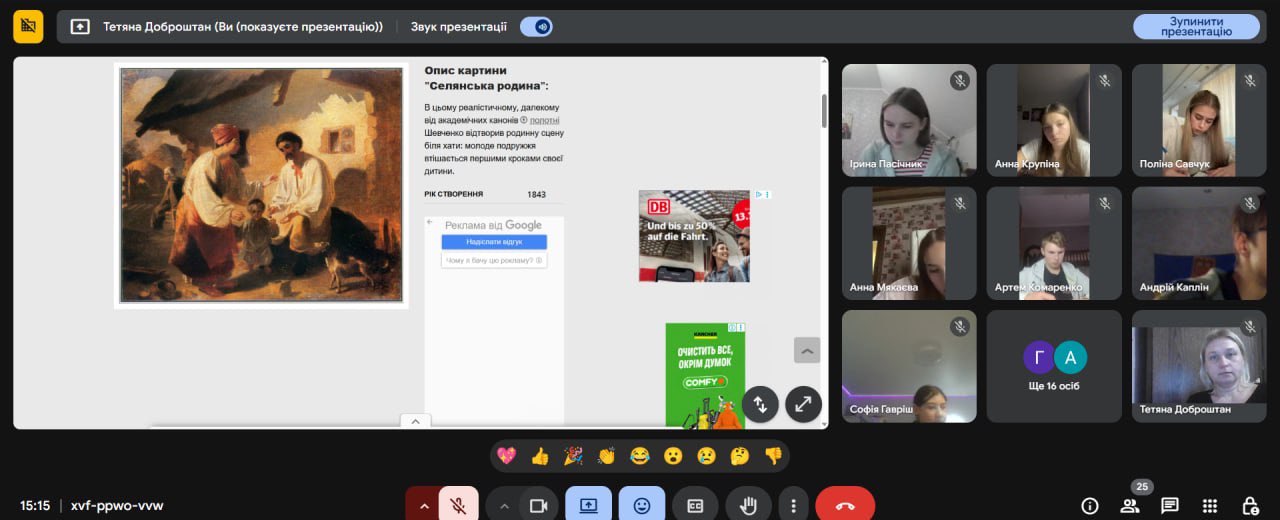Image resolution: width=1280 pixels, height=520 pixels.
Task: Select Ірина Пасічник video tile
Action: tap(909, 120)
